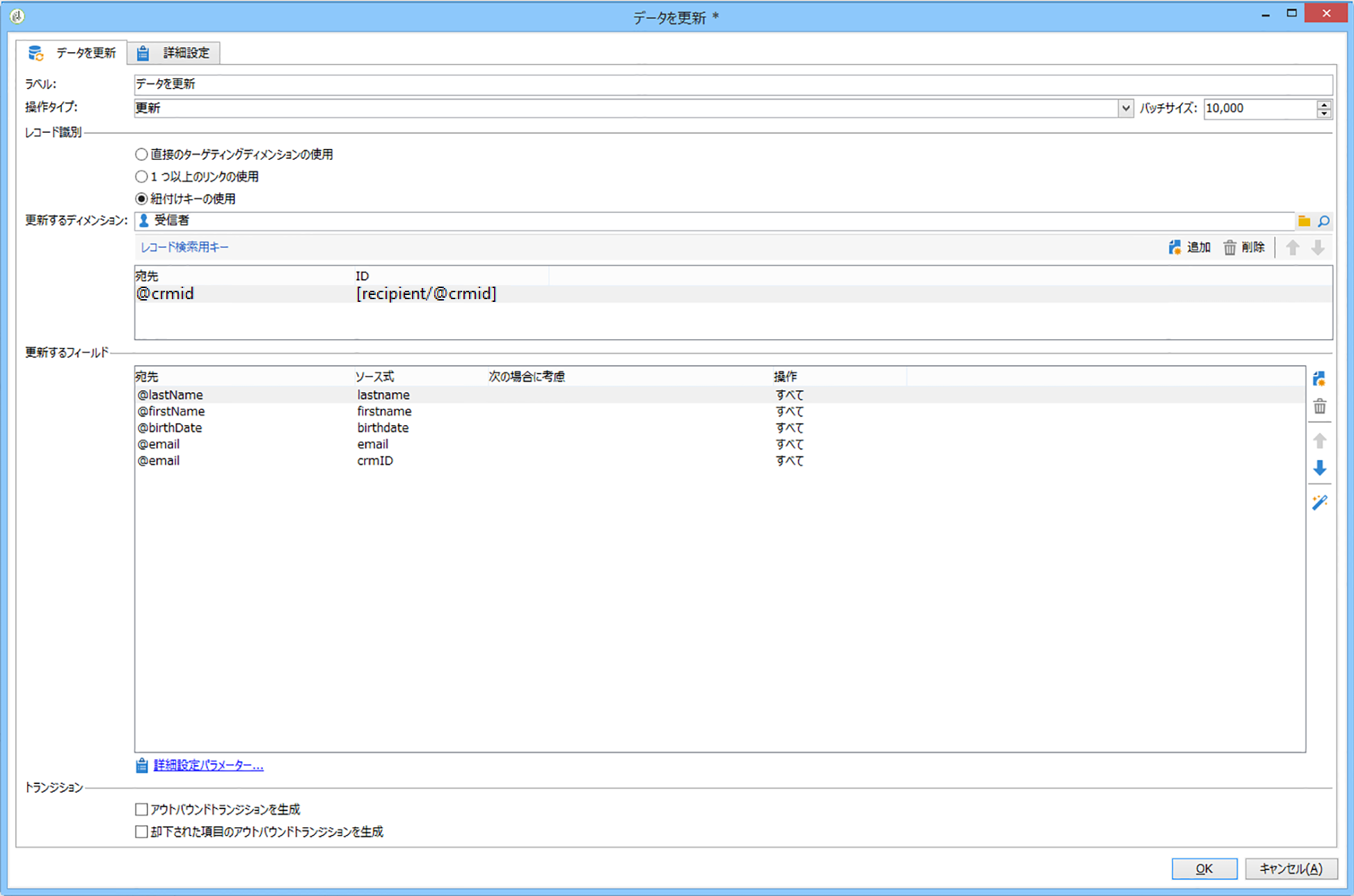Screen dimensions: 1354x896
Task: Enable アウトバウンドトランジションを生成 checkbox
Action: 142,810
